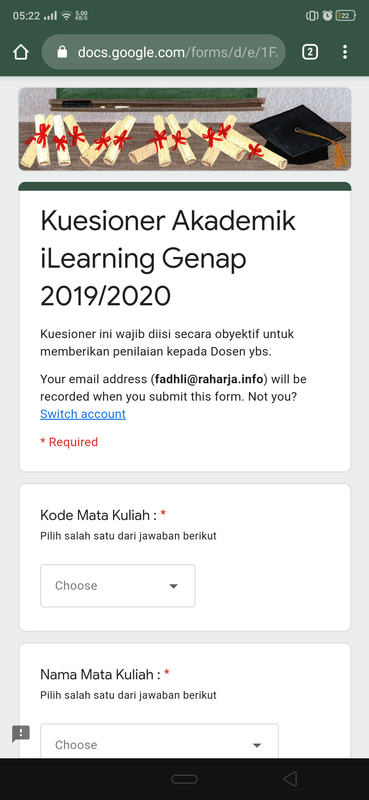Tap the battery indicator in status bar

tap(346, 16)
